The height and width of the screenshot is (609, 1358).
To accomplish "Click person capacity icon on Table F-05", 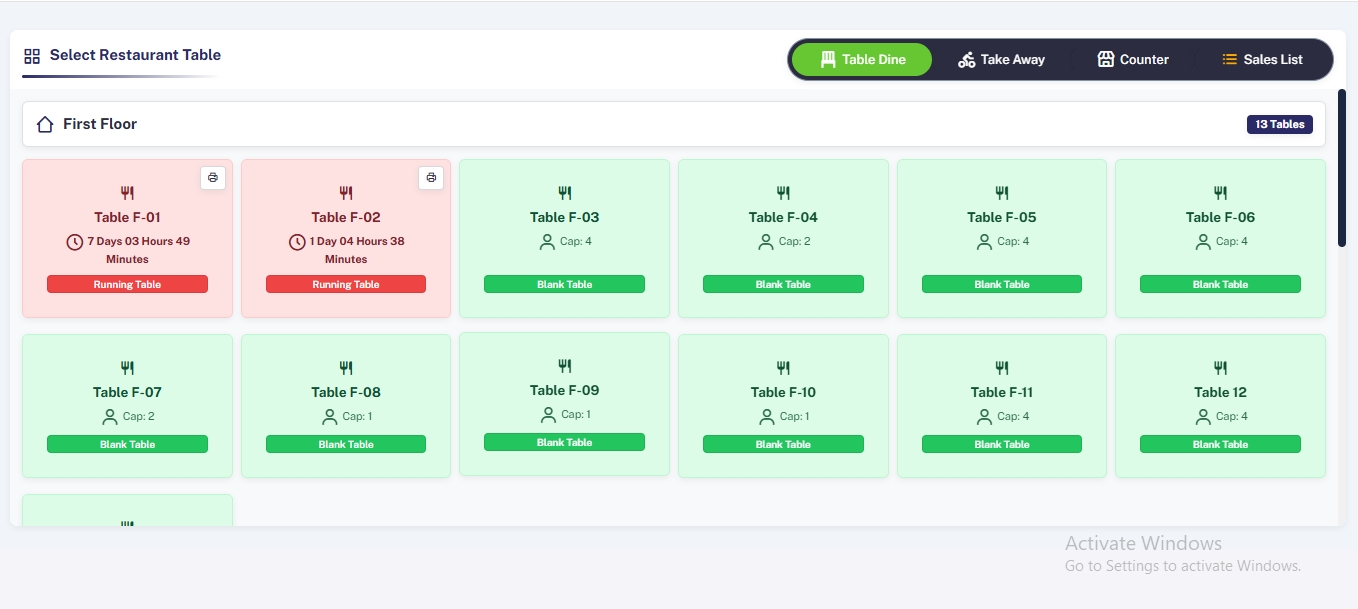I will pyautogui.click(x=984, y=242).
